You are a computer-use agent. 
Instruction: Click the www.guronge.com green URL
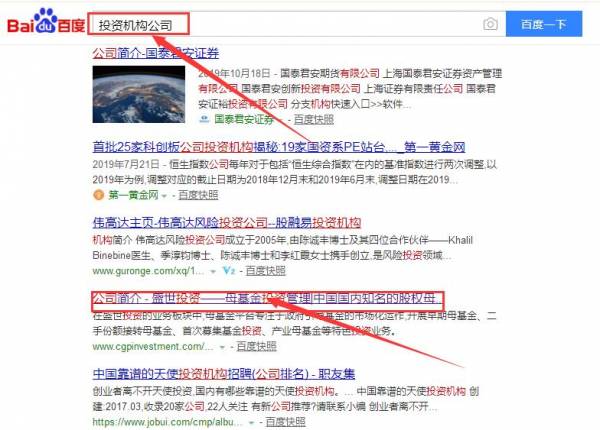pos(148,271)
